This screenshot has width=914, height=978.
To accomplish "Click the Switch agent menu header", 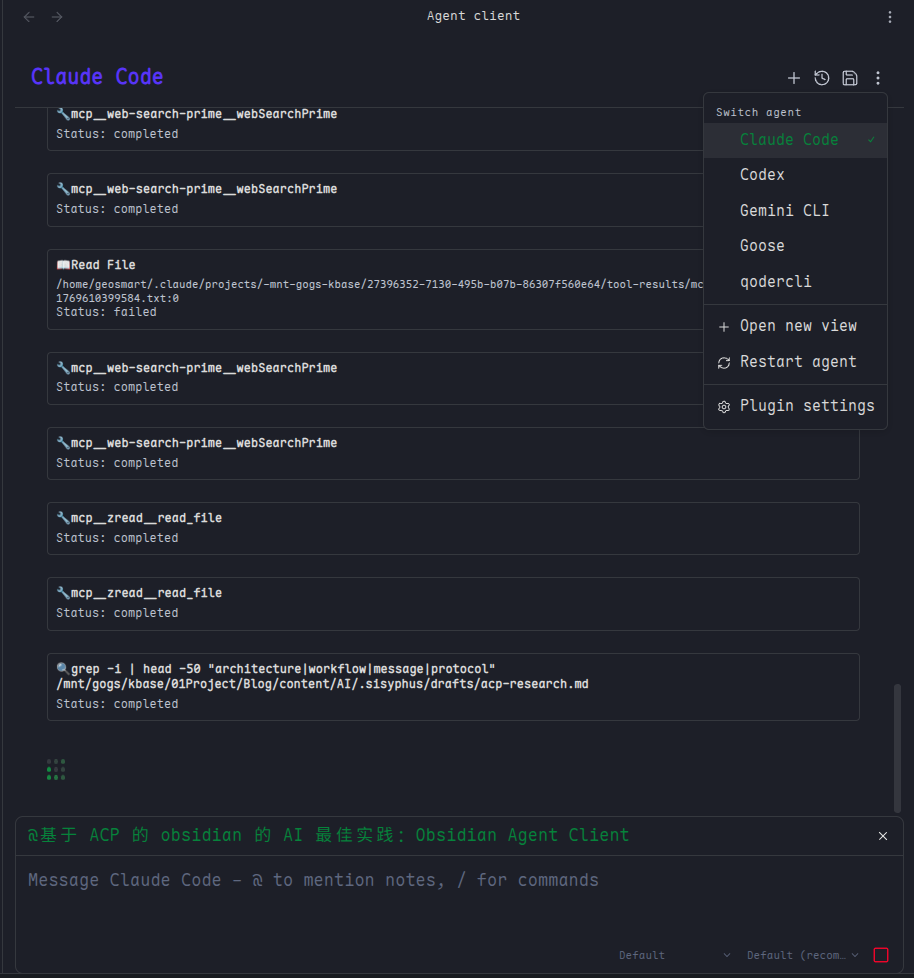I will tap(758, 112).
